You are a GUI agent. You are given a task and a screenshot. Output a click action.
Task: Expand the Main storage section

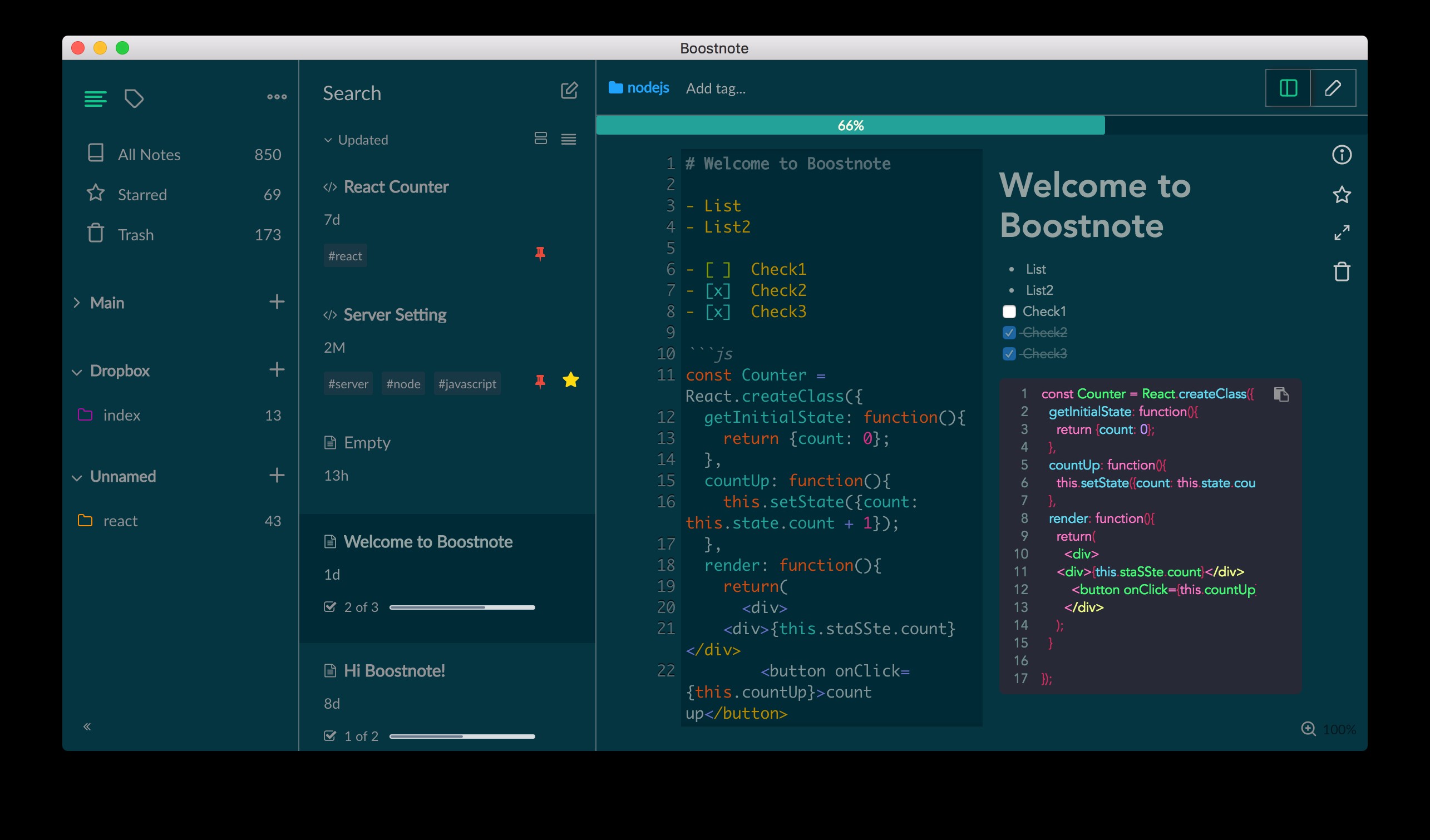click(77, 303)
